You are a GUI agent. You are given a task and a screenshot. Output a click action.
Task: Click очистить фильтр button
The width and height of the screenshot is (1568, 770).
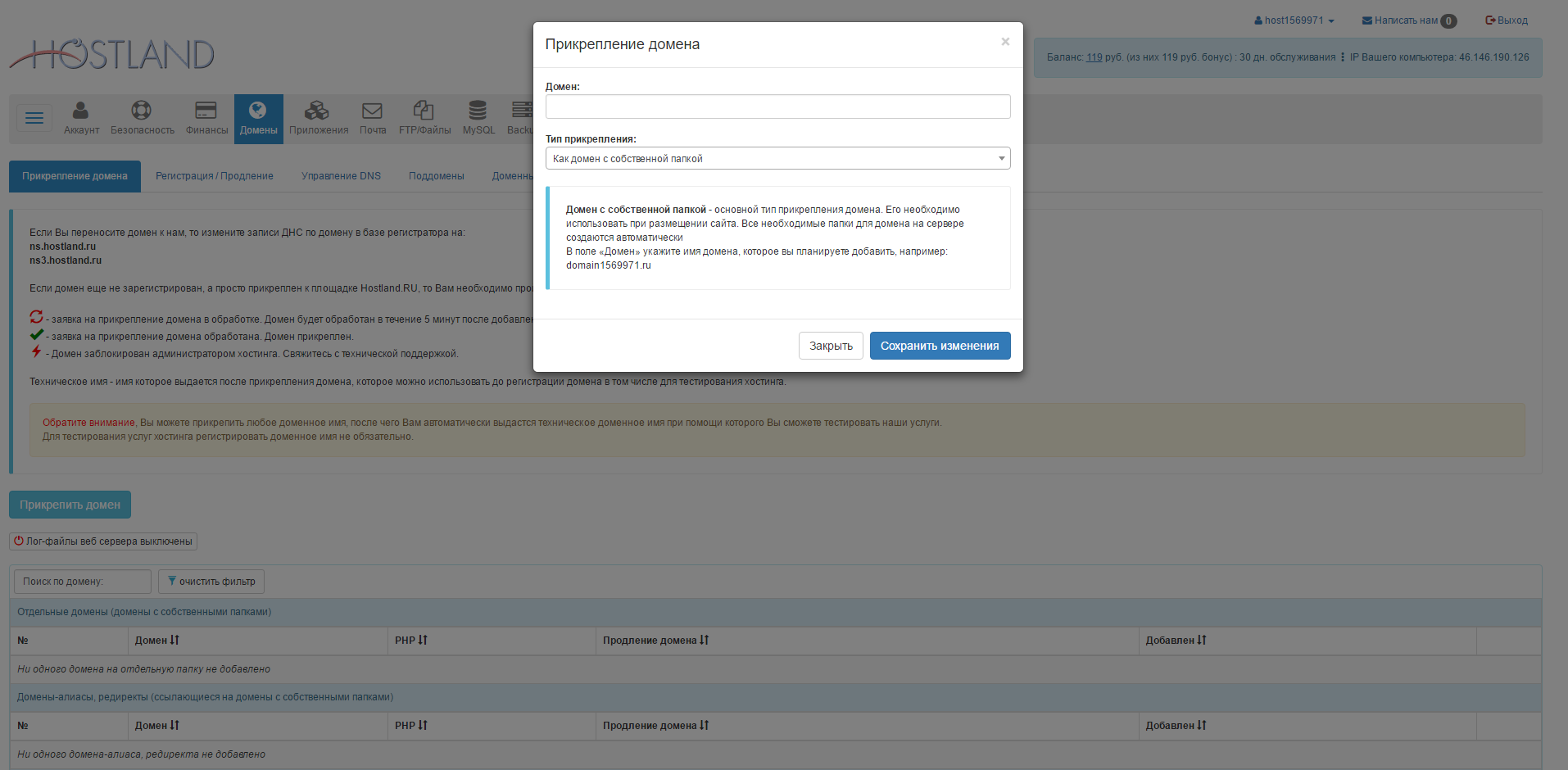pyautogui.click(x=211, y=582)
